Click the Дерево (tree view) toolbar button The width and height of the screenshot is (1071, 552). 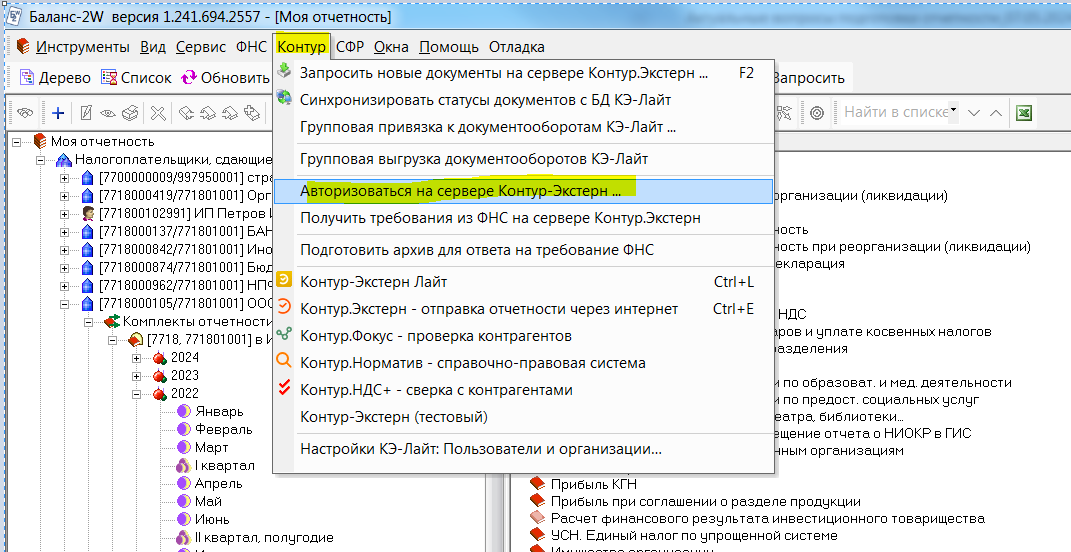tap(55, 78)
